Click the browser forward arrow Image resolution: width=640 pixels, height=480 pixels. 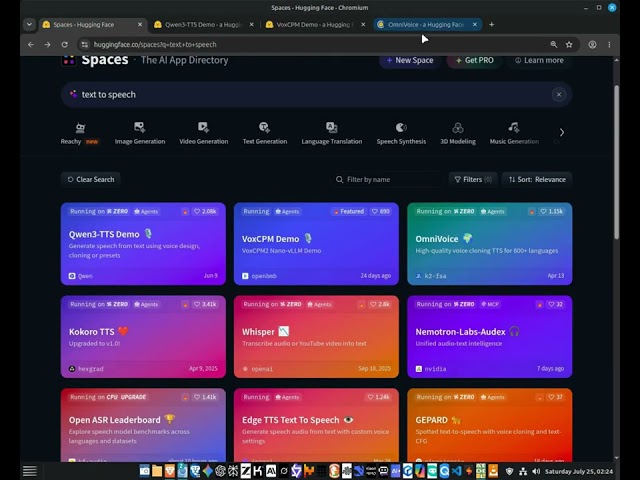tap(48, 44)
